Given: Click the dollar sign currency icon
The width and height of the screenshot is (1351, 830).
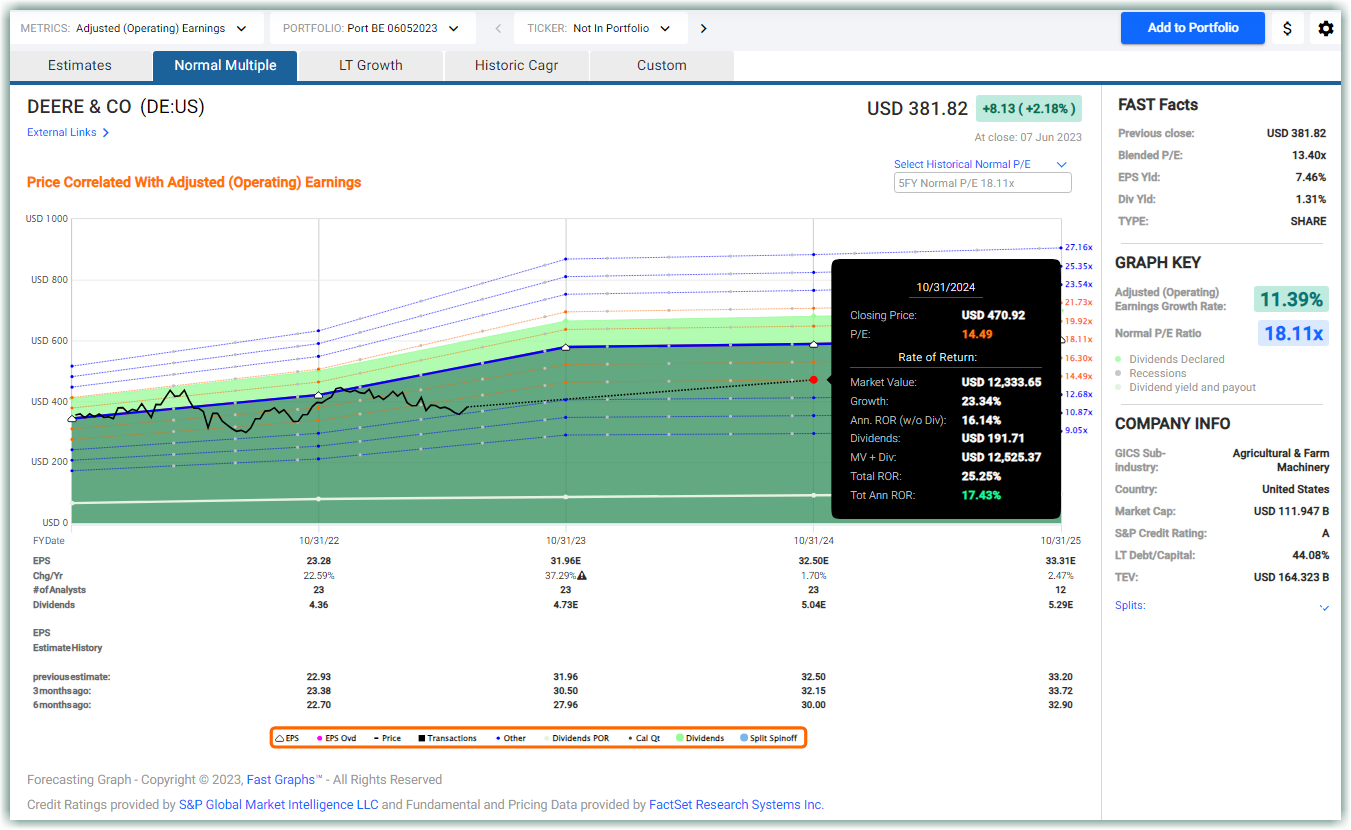Looking at the screenshot, I should coord(1287,28).
